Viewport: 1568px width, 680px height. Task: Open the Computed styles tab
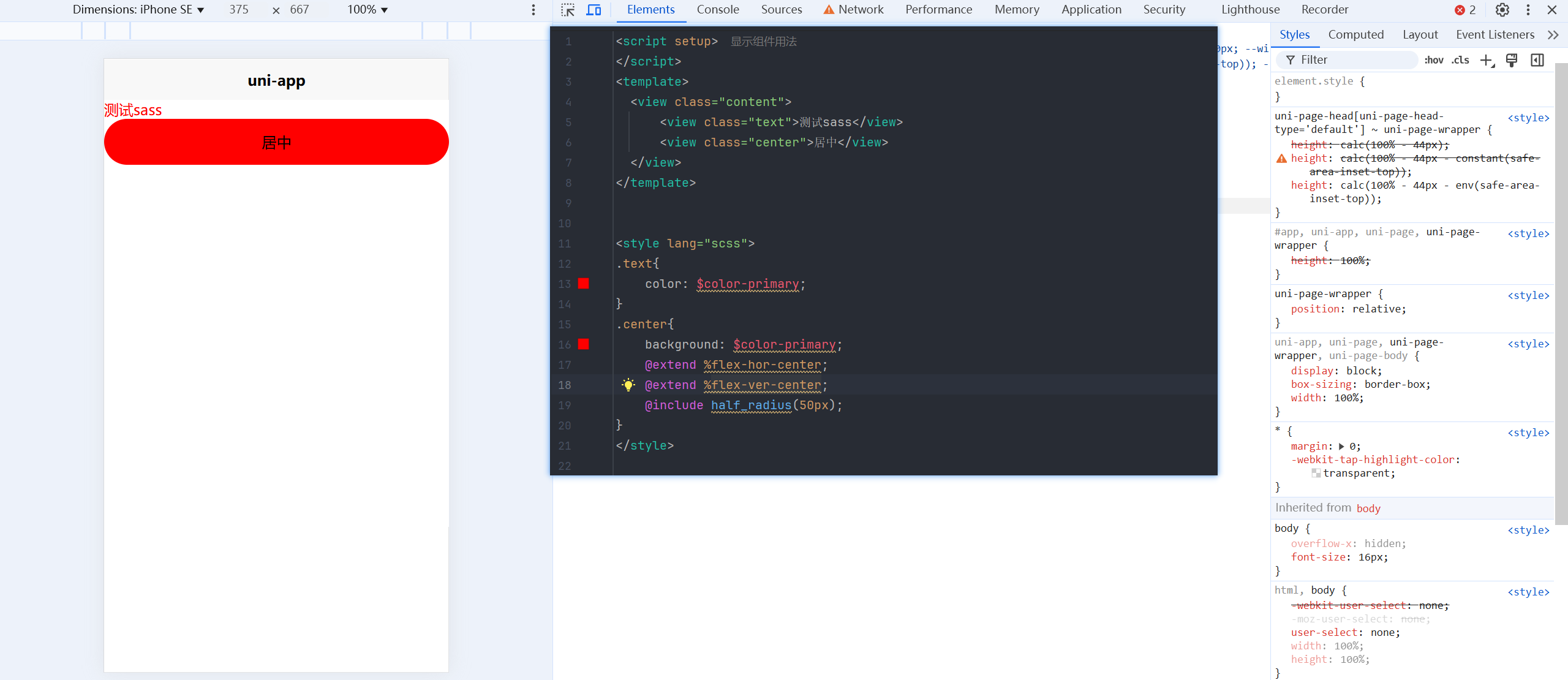(1355, 35)
